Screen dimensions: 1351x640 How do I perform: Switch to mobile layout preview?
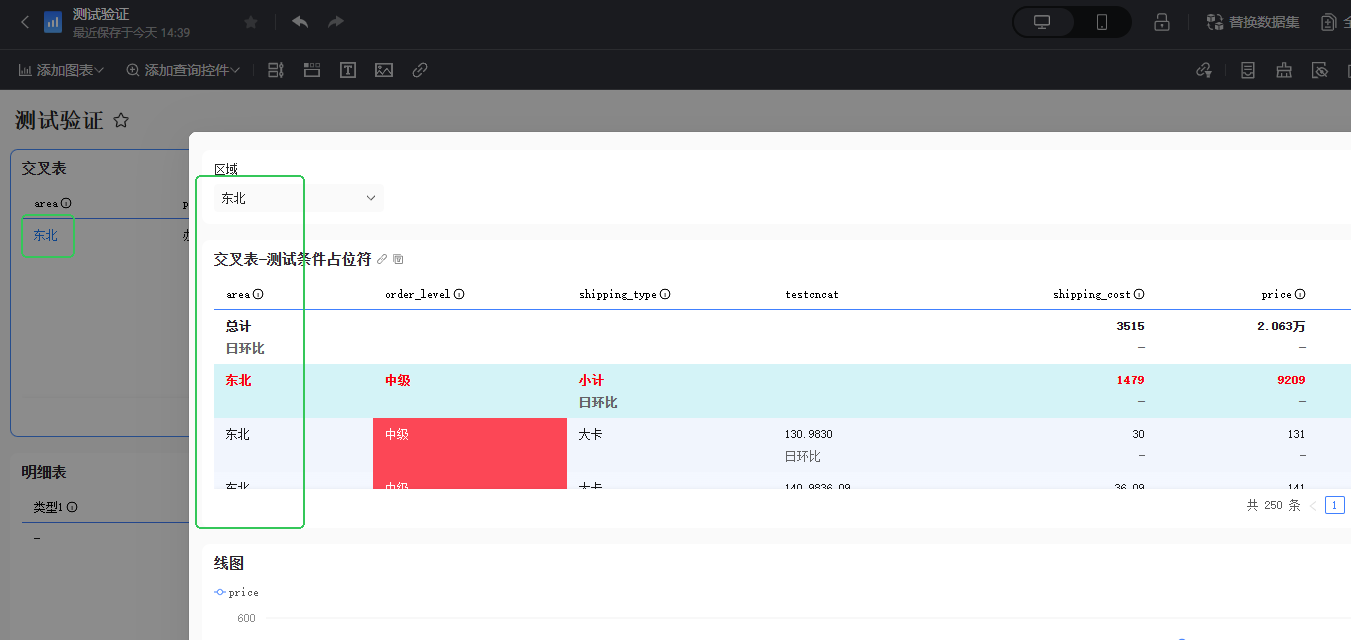pyautogui.click(x=1102, y=22)
